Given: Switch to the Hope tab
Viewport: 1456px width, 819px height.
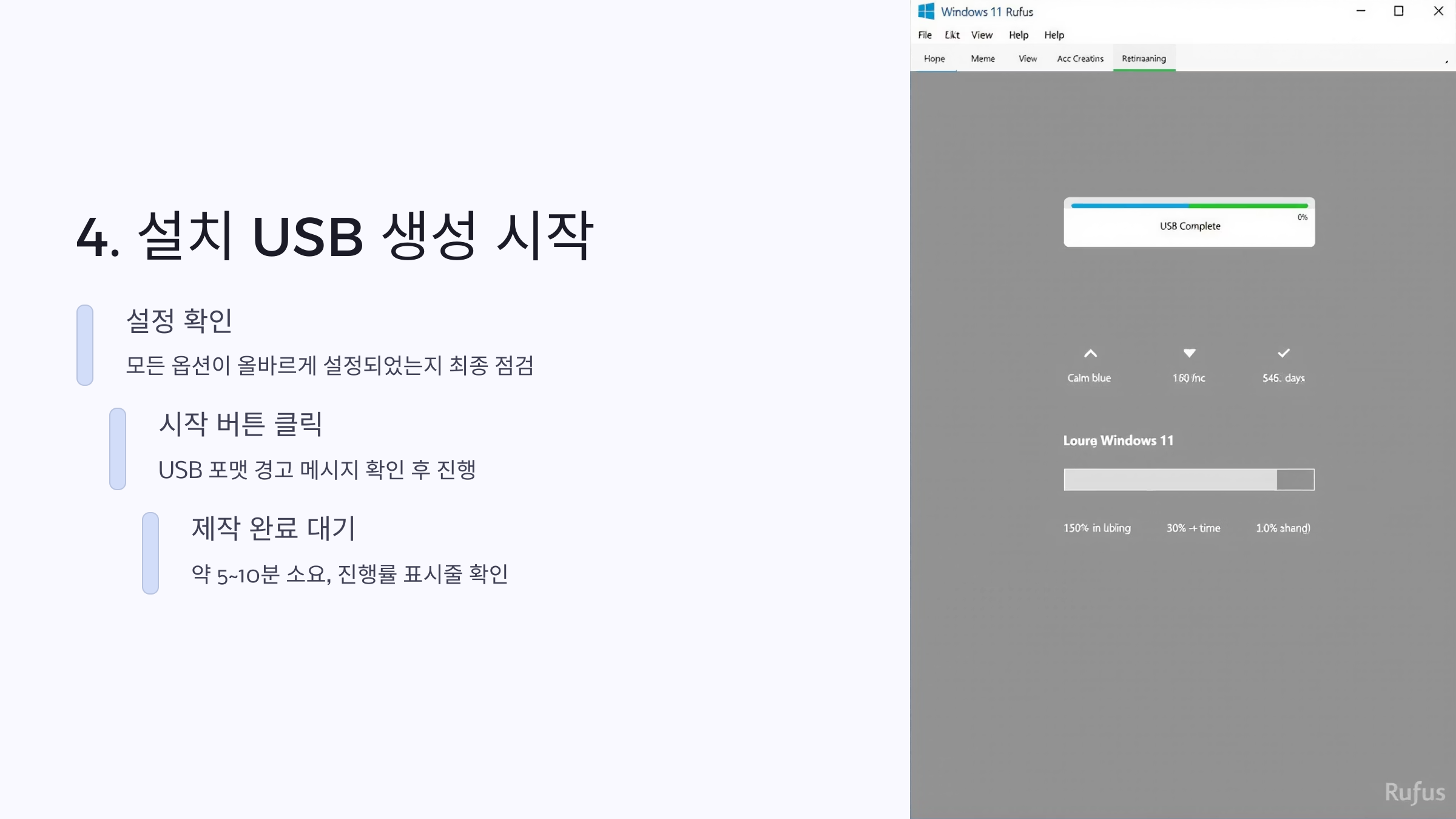Looking at the screenshot, I should [934, 59].
